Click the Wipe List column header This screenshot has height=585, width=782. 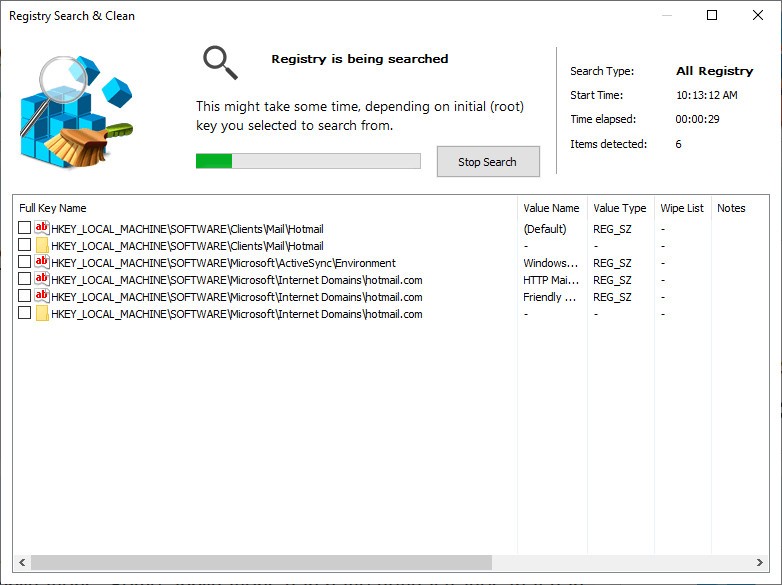coord(681,208)
